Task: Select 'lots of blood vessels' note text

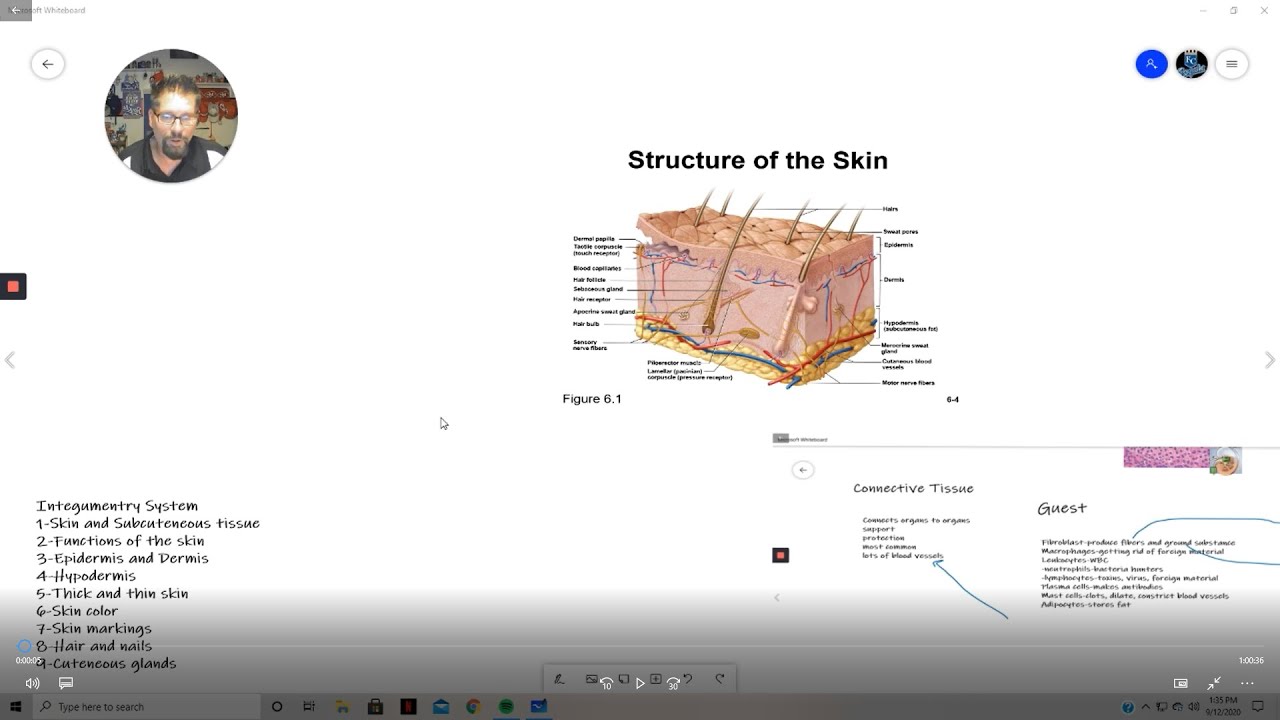Action: click(903, 556)
